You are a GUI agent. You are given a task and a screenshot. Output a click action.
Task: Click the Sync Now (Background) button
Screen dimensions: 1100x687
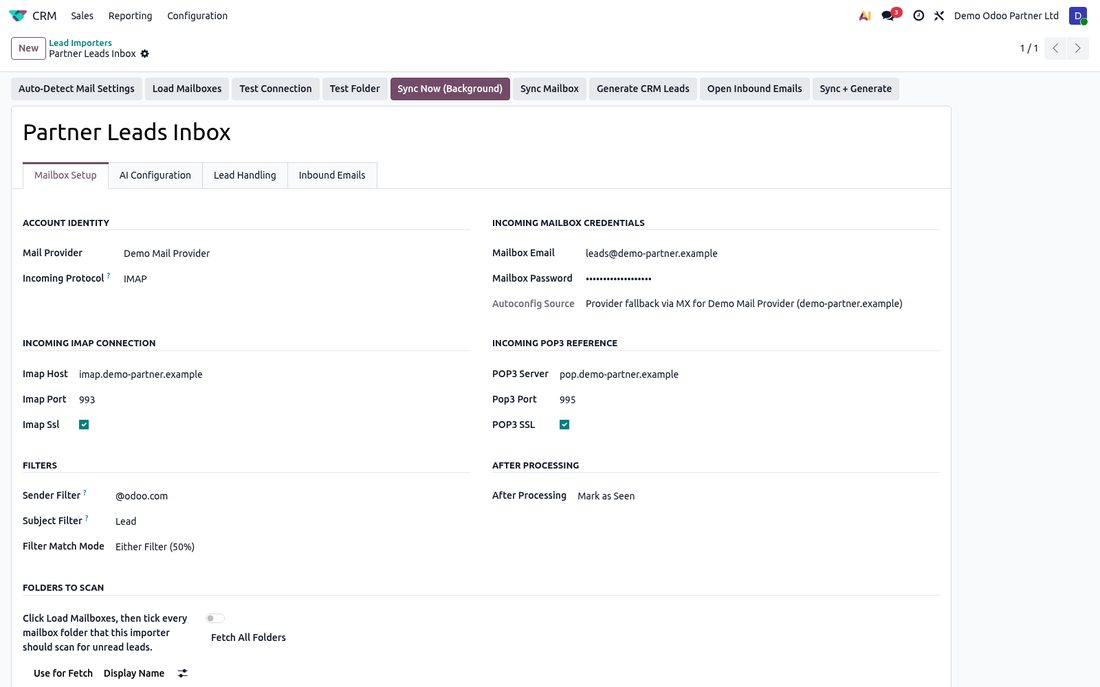click(450, 89)
